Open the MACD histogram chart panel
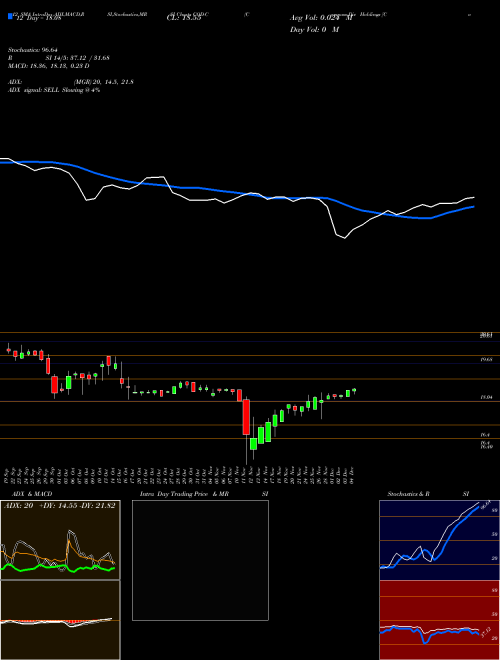The width and height of the screenshot is (500, 660). (x=60, y=620)
